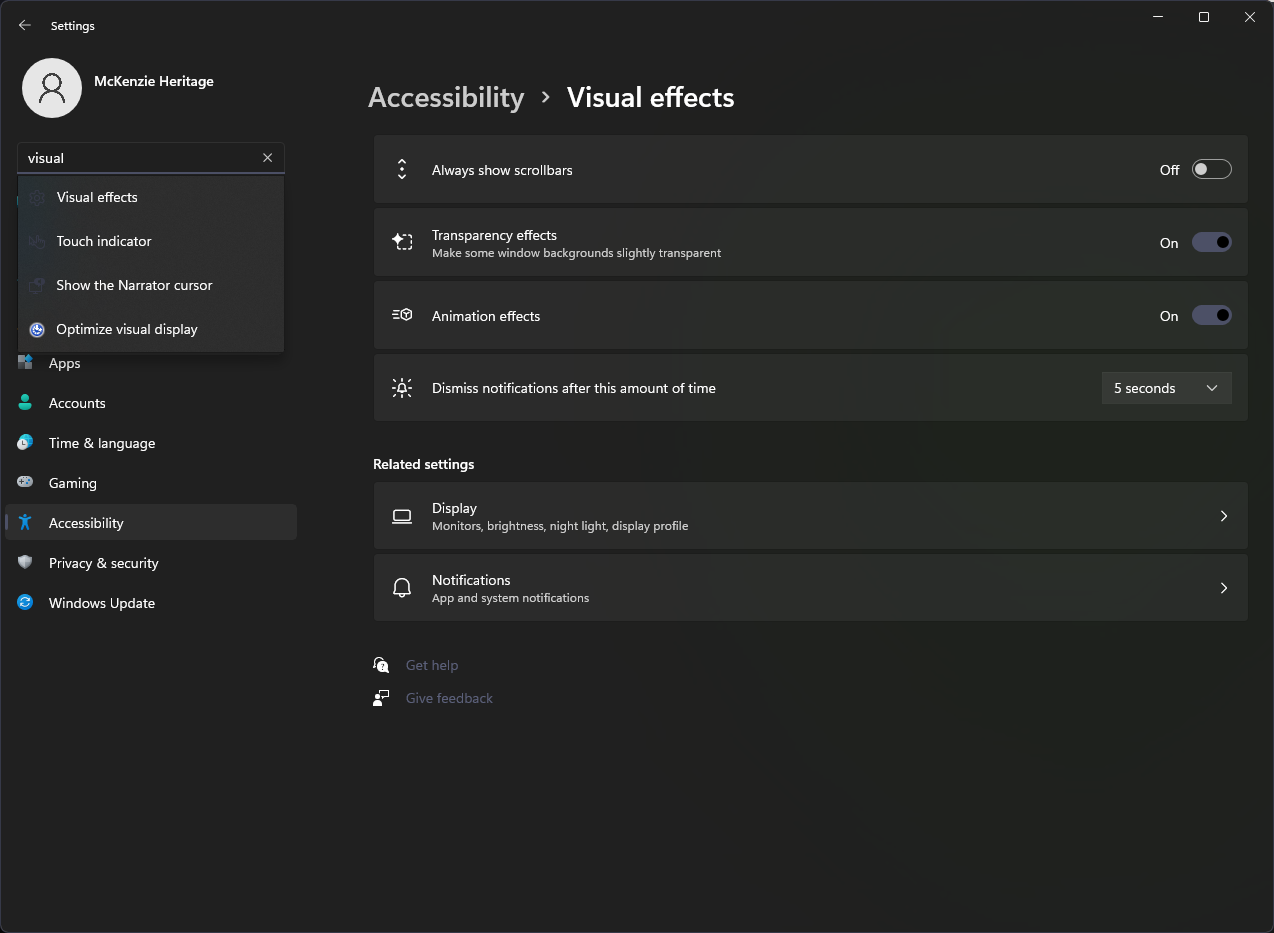Click the search field containing 'visual'
Viewport: 1274px width, 933px height.
click(x=140, y=158)
